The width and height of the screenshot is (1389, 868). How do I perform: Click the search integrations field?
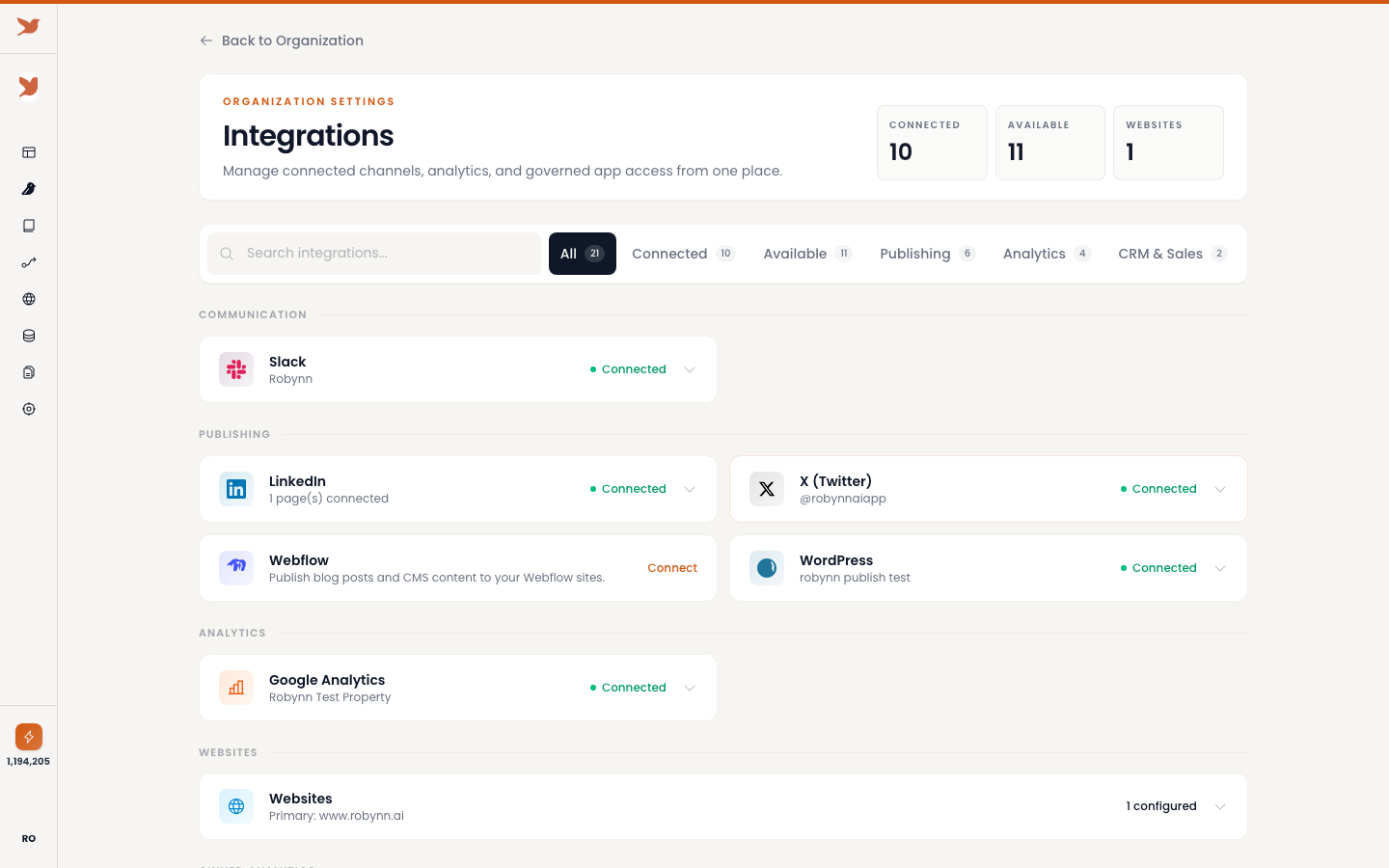click(x=374, y=253)
